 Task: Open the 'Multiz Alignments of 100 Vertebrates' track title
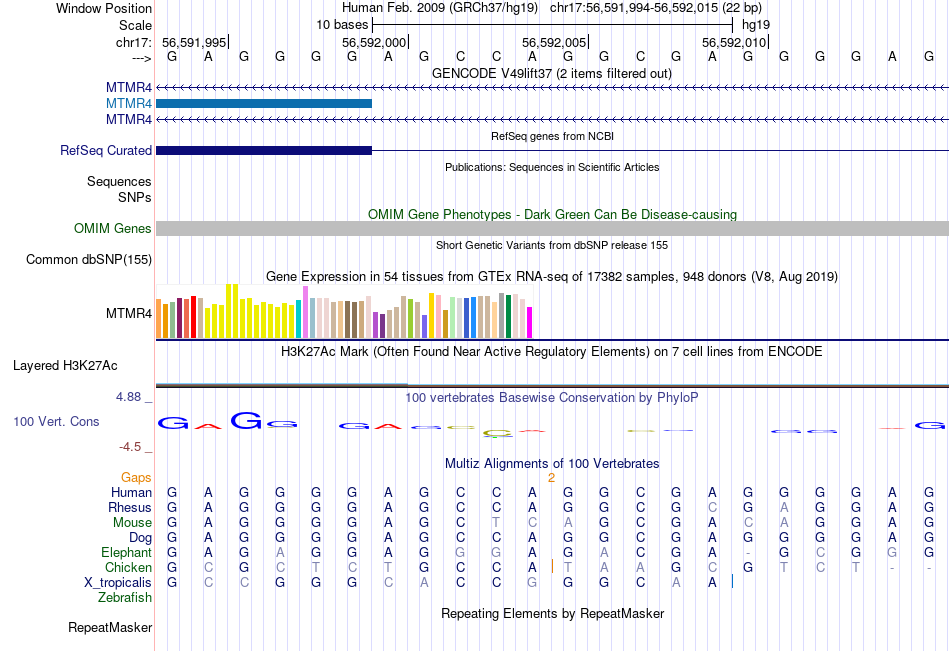point(552,464)
